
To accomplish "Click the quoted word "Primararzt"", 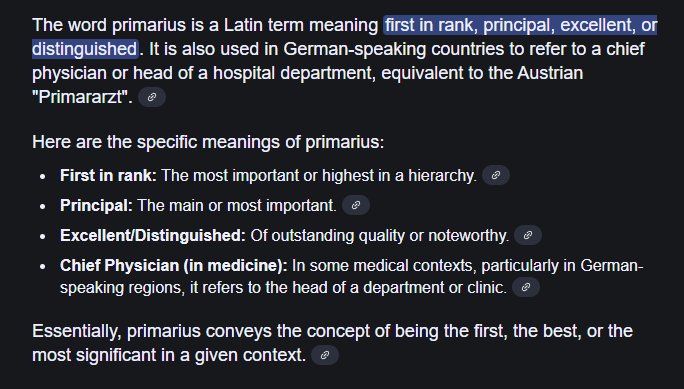I will pos(82,97).
